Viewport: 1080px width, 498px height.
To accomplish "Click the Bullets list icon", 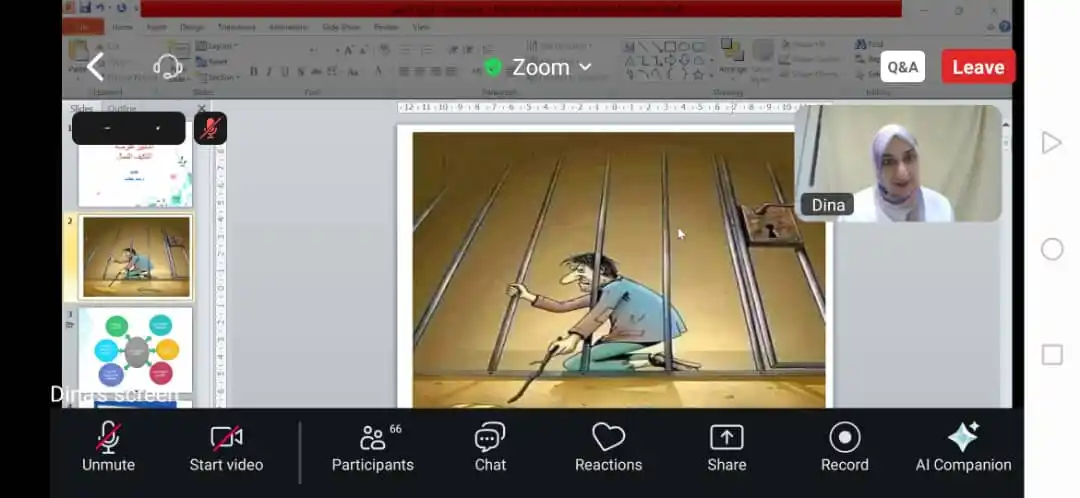I will coord(406,50).
